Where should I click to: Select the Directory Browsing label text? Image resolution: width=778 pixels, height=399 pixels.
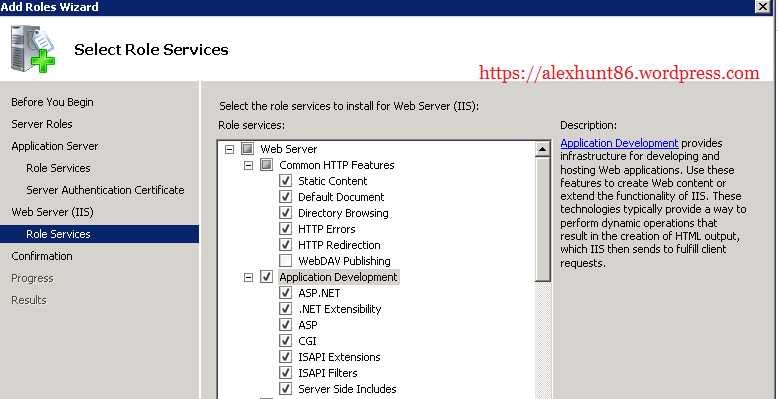(343, 213)
